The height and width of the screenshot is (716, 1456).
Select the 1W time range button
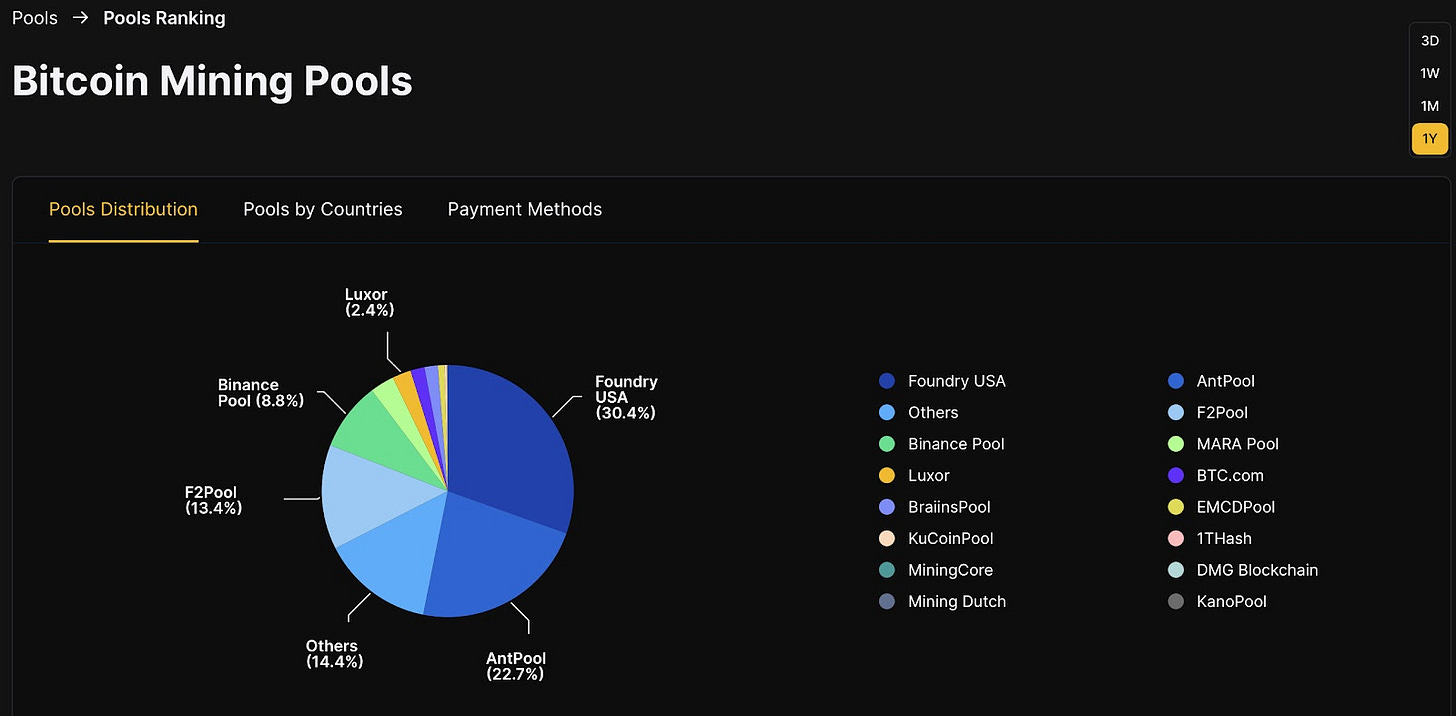pos(1430,73)
